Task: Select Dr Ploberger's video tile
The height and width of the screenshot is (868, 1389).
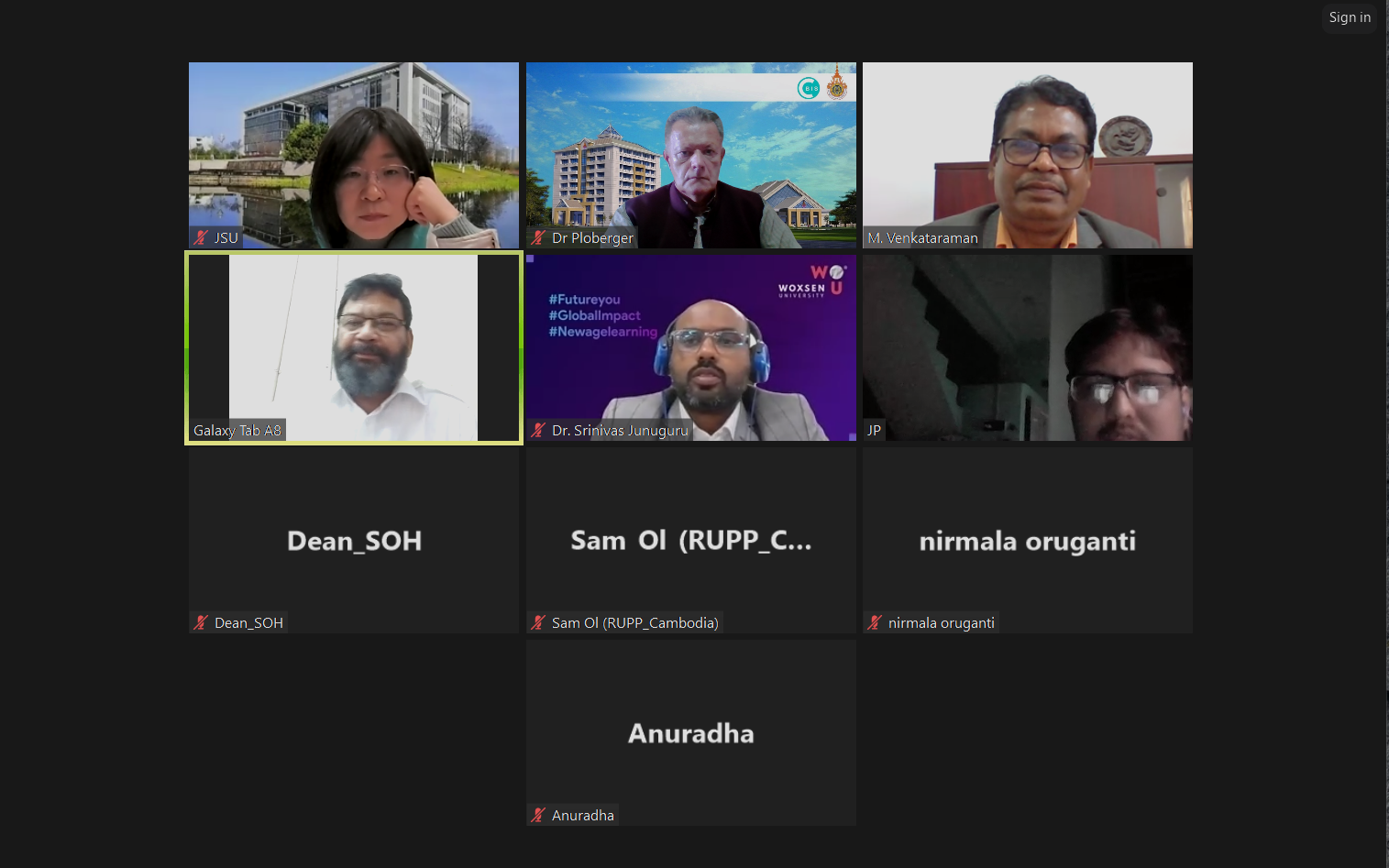Action: pyautogui.click(x=691, y=155)
